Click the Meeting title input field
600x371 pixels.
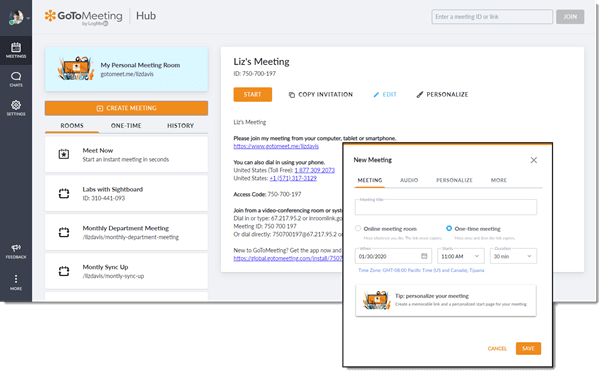[x=446, y=207]
